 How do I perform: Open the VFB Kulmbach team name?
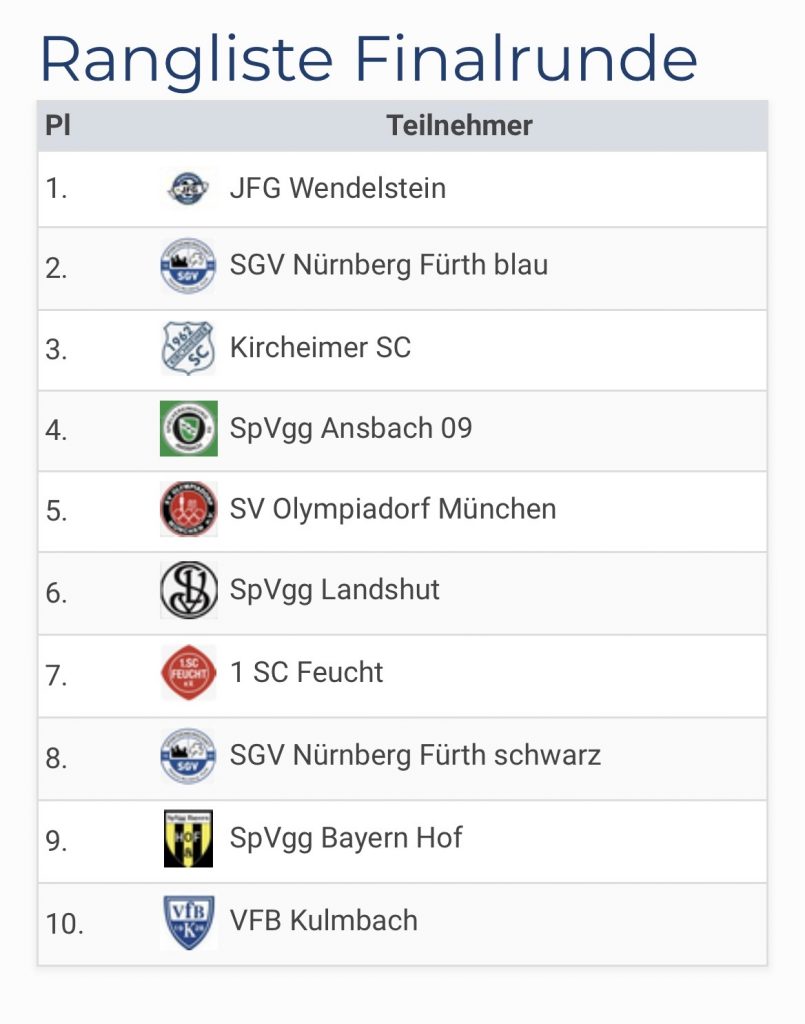click(324, 921)
